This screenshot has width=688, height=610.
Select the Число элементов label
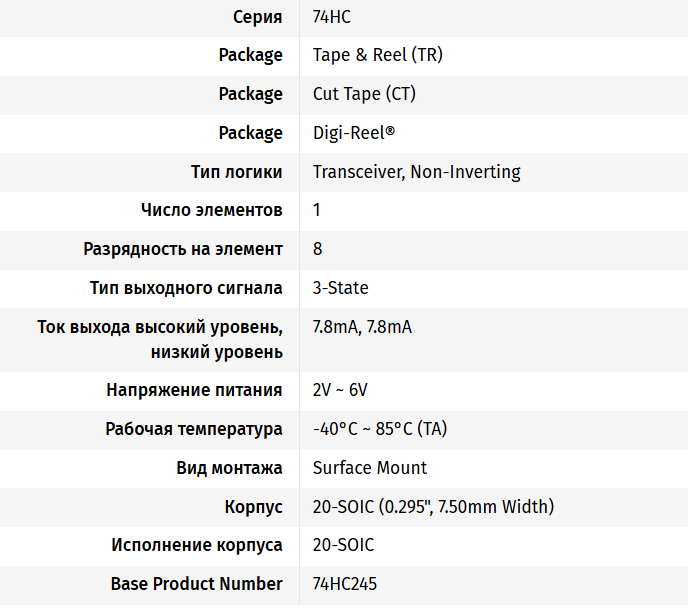tap(212, 210)
